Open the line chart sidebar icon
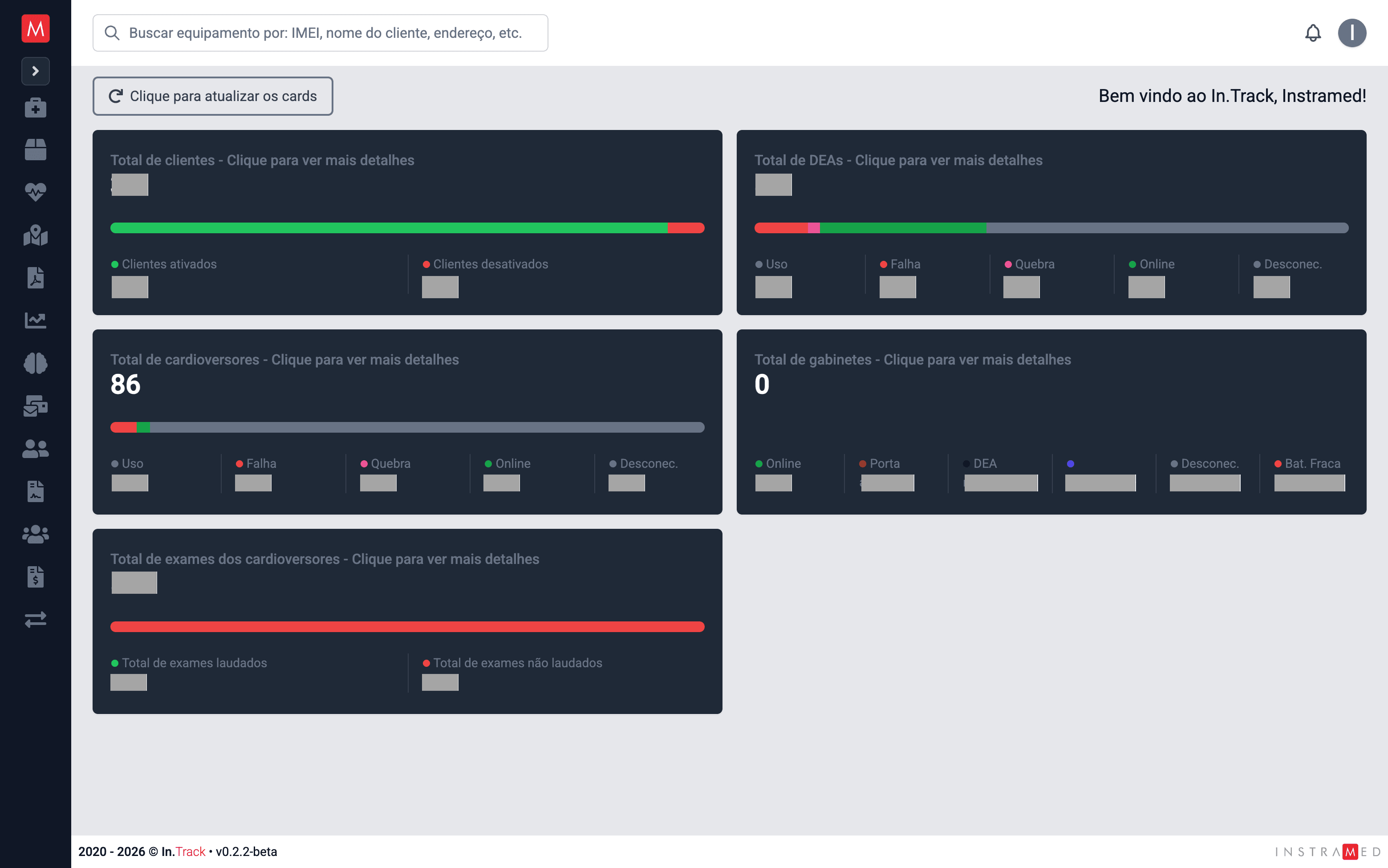The width and height of the screenshot is (1388, 868). 36,320
